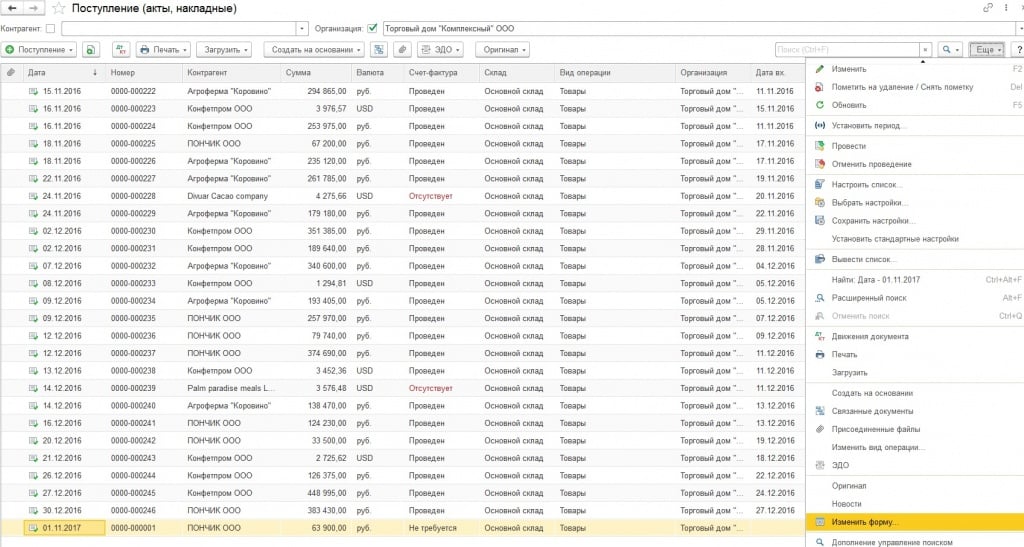Click the related documents structure icon
This screenshot has width=1024, height=547.
(379, 49)
